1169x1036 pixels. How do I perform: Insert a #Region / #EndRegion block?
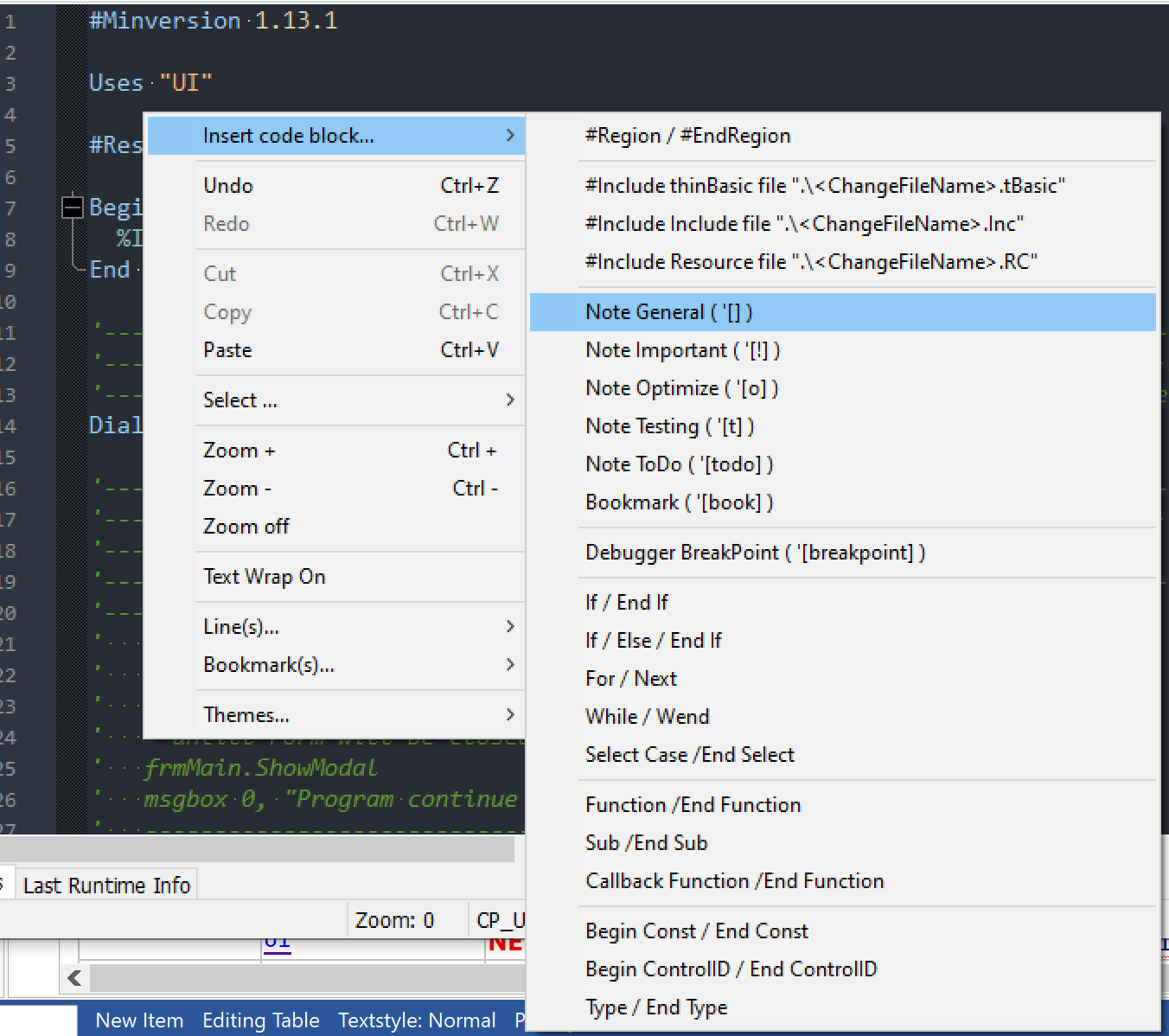point(687,136)
